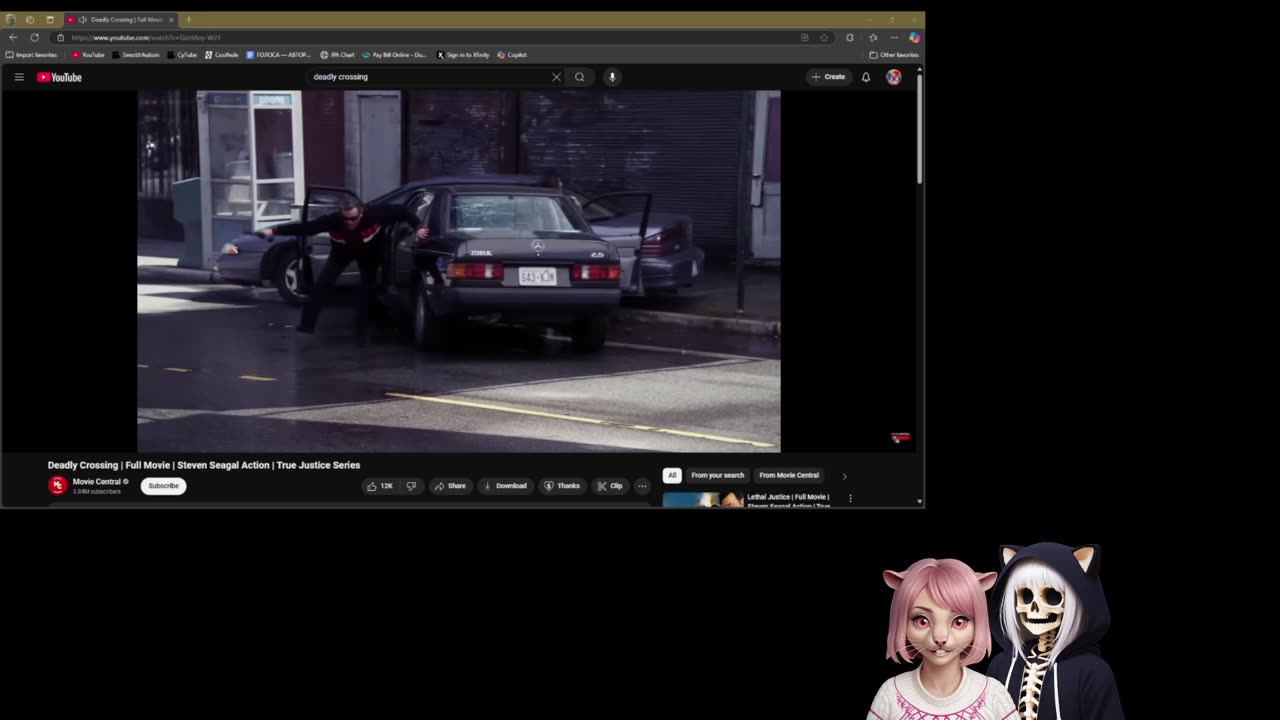Open the SmeithAutism bookmark

click(x=136, y=55)
